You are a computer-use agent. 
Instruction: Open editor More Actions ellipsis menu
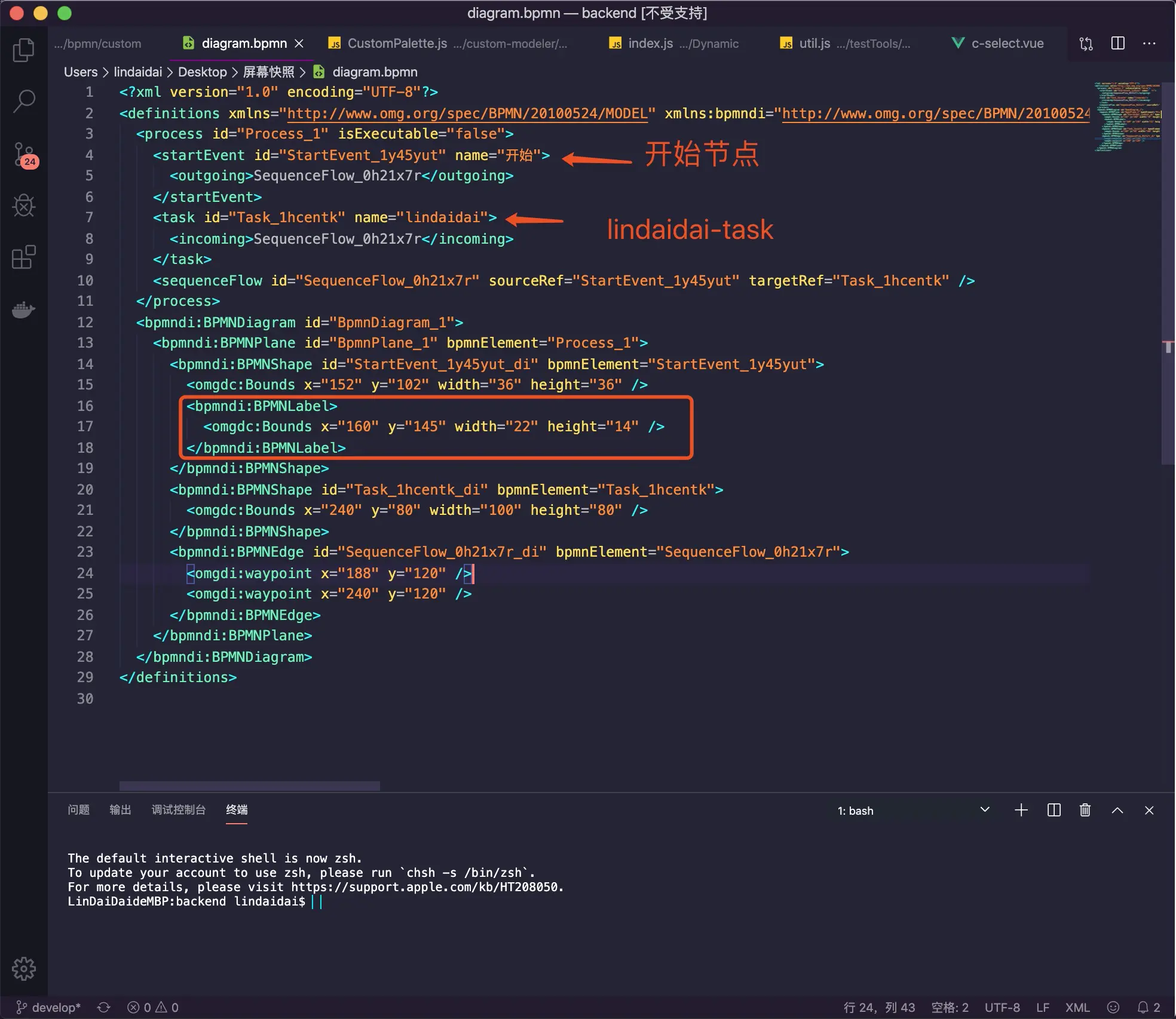pyautogui.click(x=1149, y=44)
